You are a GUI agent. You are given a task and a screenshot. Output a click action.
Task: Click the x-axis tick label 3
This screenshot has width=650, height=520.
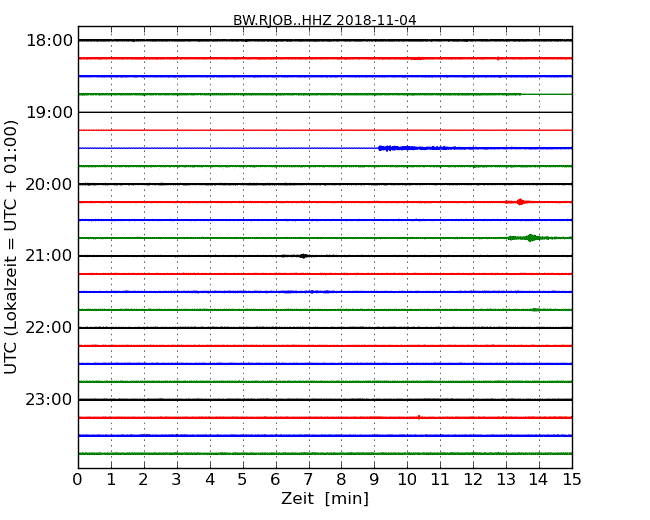pyautogui.click(x=176, y=480)
